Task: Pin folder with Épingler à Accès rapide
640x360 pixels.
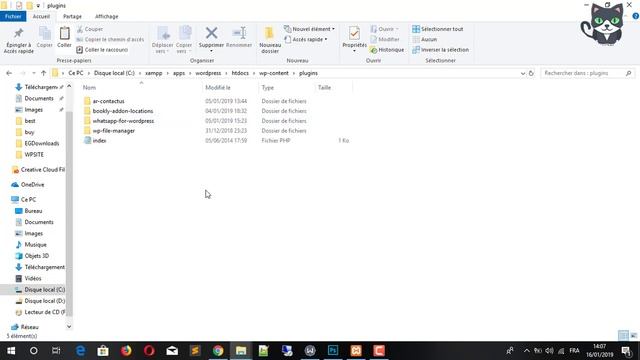Action: coord(18,40)
